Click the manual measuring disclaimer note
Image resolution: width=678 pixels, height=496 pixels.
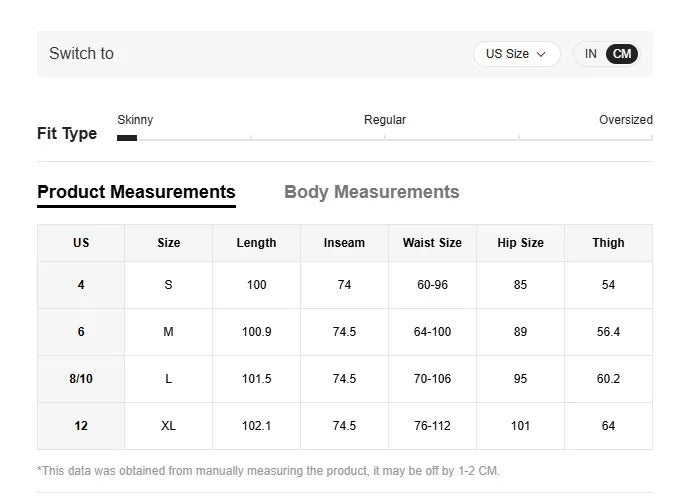[269, 471]
